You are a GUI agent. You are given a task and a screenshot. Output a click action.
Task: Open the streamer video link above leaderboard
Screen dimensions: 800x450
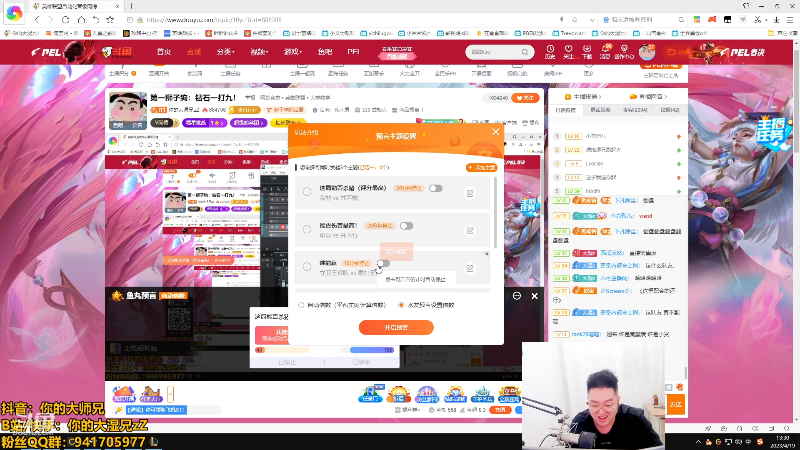point(648,96)
